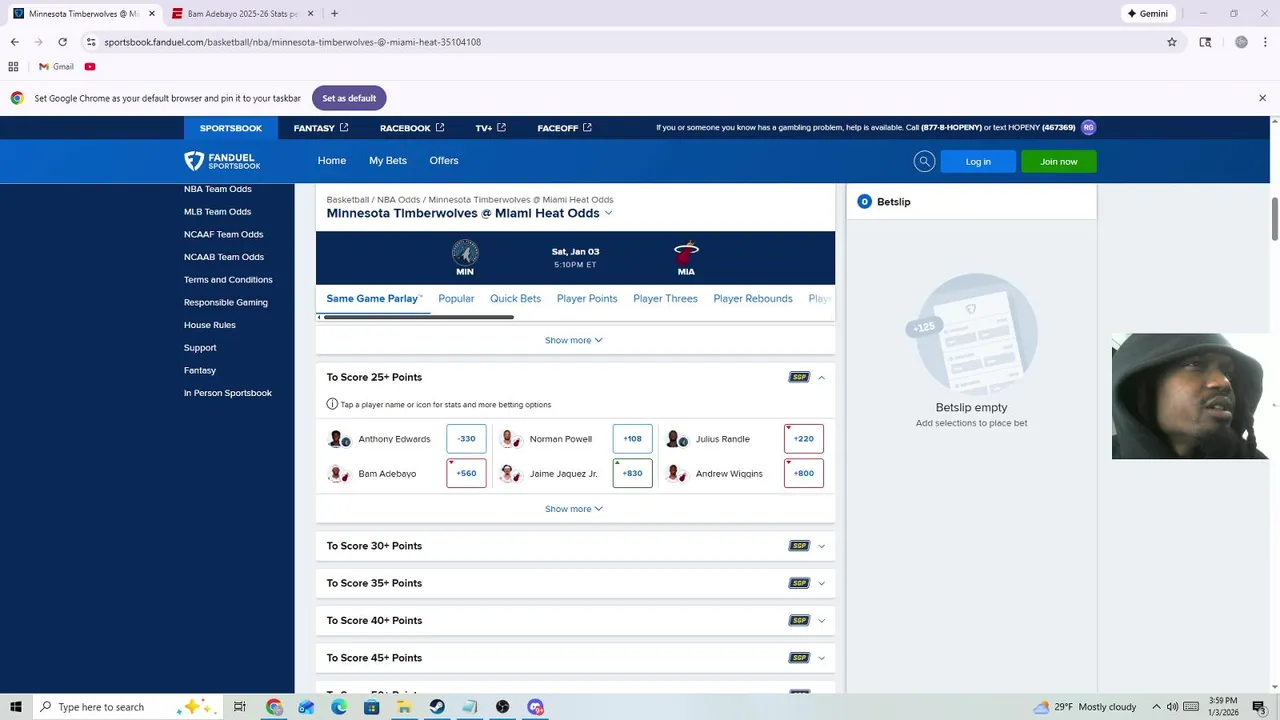Open Windows Start menu

pos(16,707)
